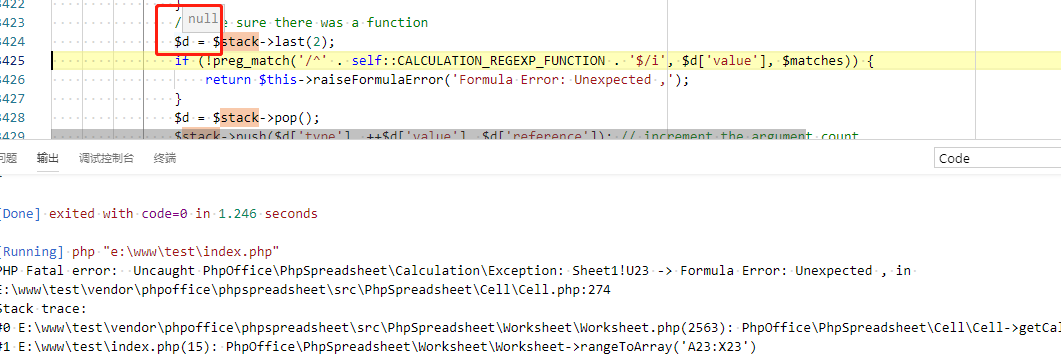Select the 输出 output tab
Image resolution: width=1061 pixels, height=360 pixels.
point(47,158)
